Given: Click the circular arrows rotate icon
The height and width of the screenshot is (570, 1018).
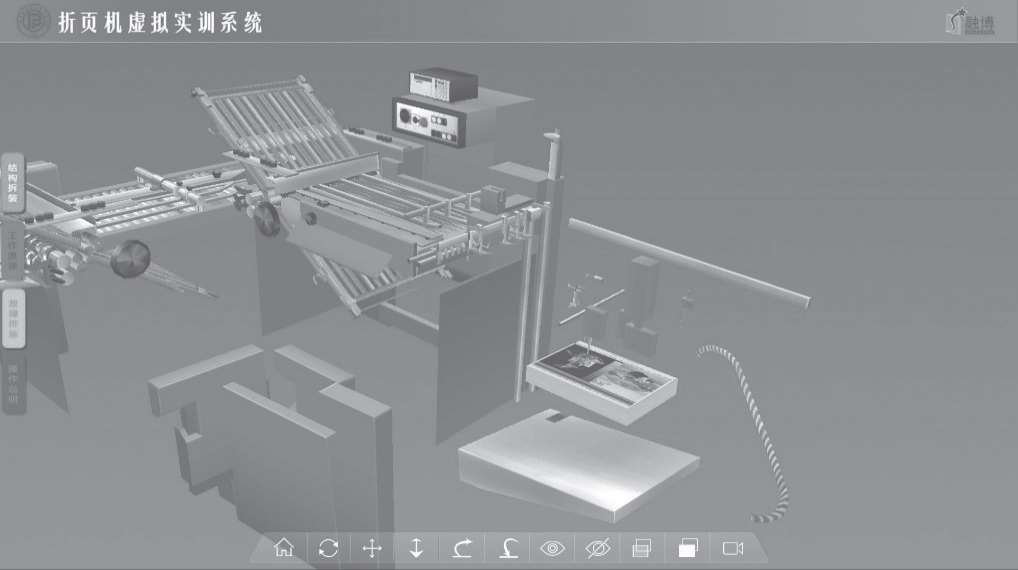Looking at the screenshot, I should [328, 548].
